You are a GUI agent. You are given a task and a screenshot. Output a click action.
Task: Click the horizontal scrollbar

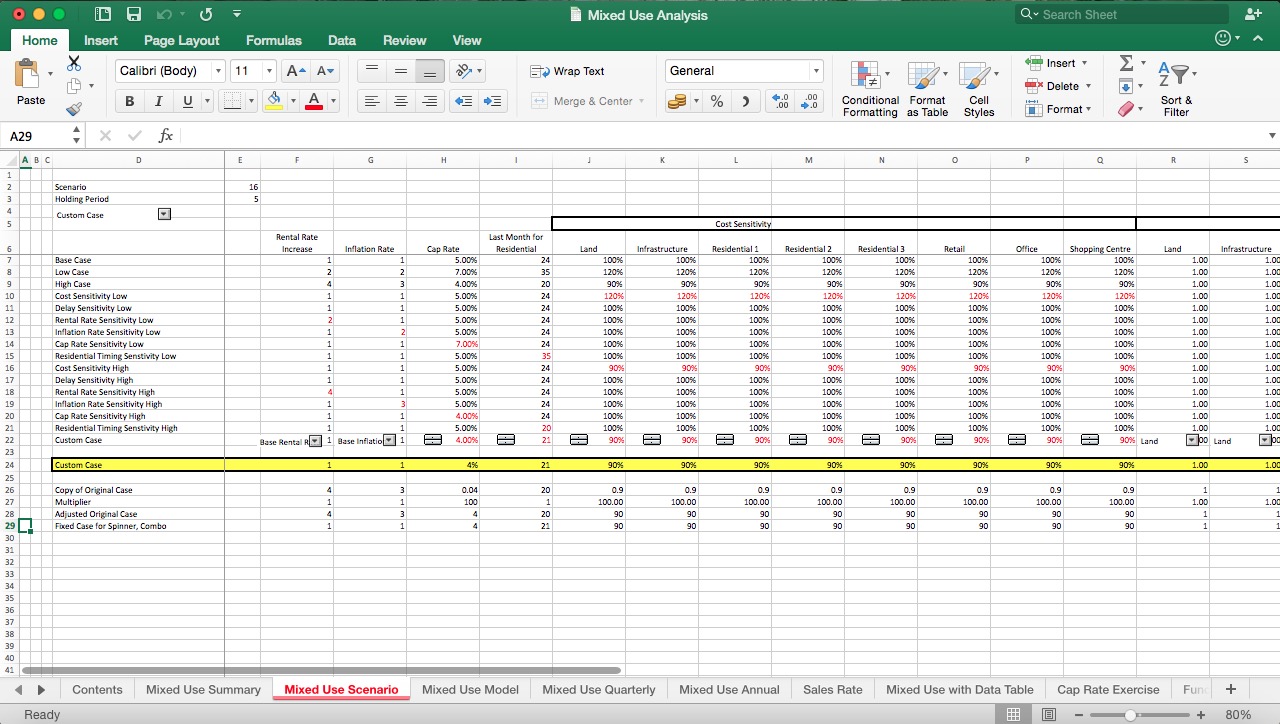pyautogui.click(x=321, y=670)
